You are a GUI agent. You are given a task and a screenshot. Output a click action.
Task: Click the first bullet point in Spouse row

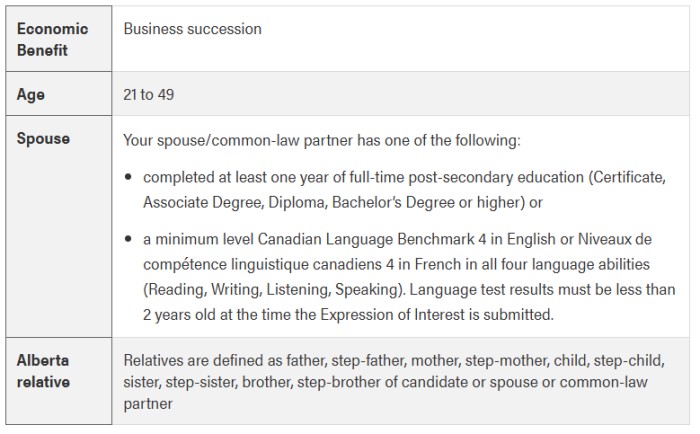point(130,177)
